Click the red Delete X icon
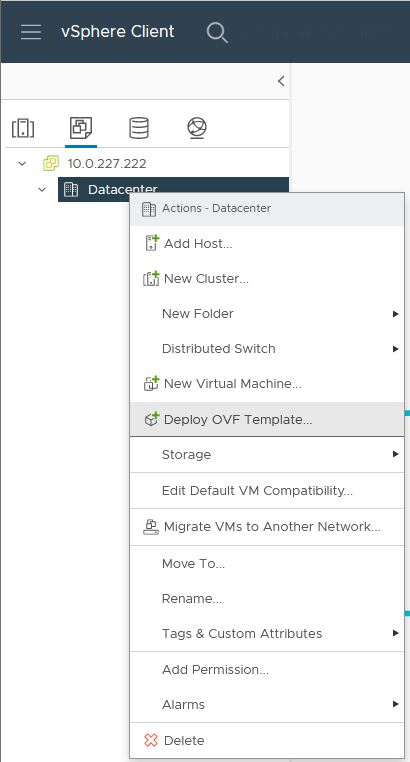The width and height of the screenshot is (410, 762). tap(151, 740)
